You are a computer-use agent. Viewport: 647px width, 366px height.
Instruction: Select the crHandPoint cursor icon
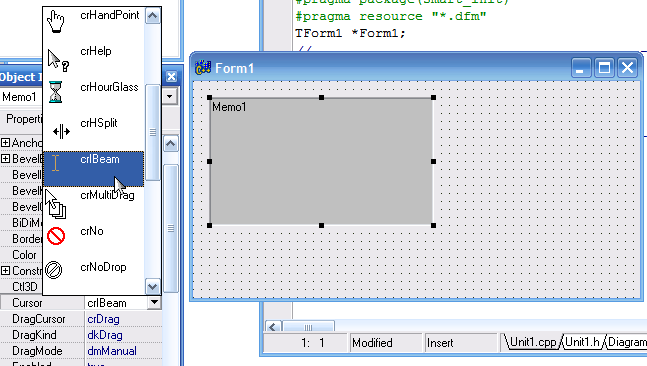click(x=56, y=21)
